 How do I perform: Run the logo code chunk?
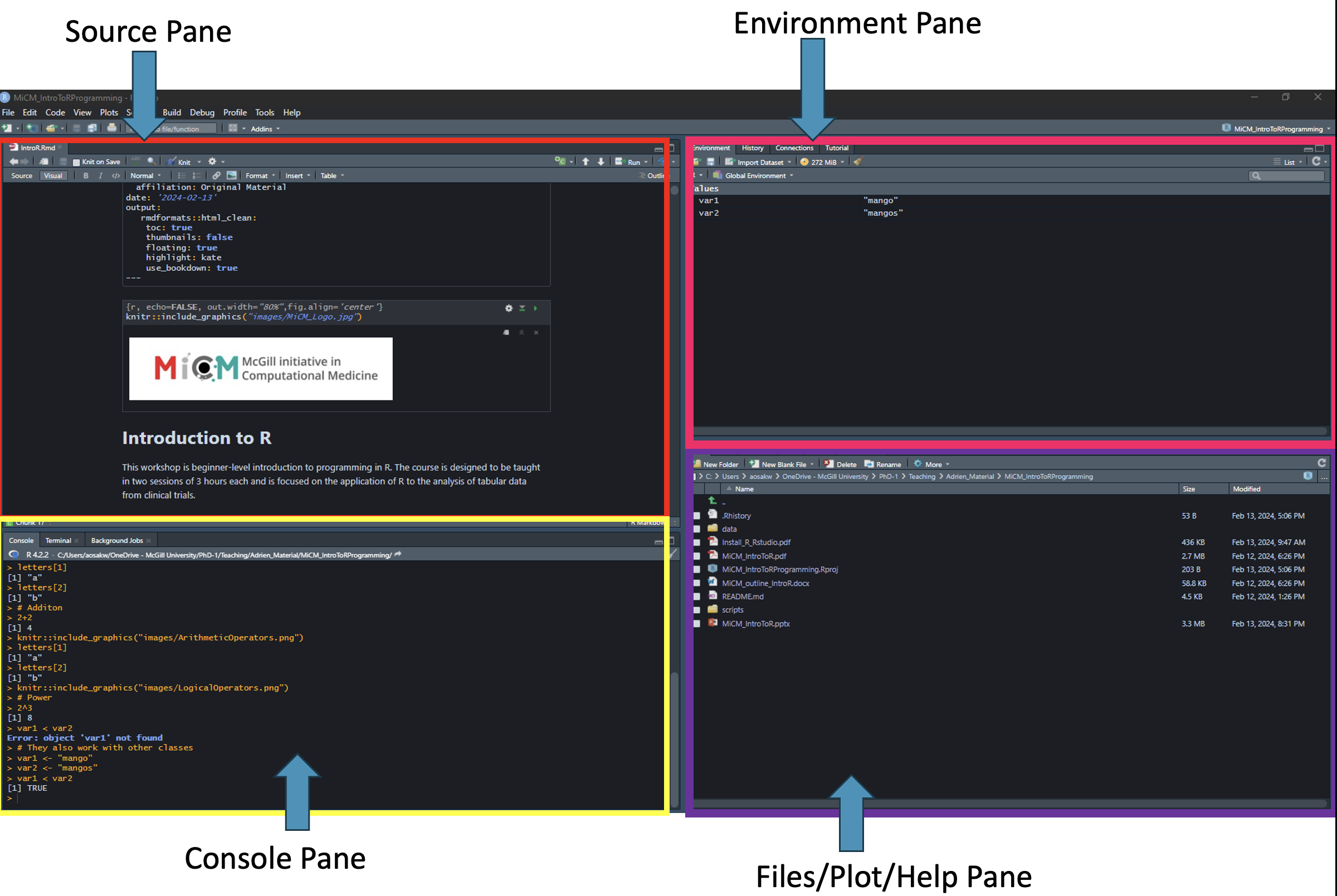pyautogui.click(x=535, y=309)
